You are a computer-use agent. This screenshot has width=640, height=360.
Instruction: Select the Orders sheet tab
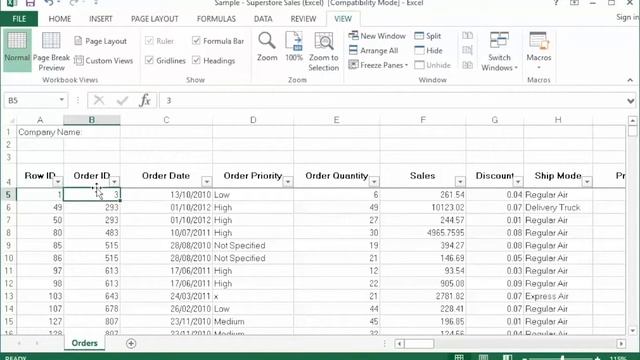pyautogui.click(x=84, y=343)
